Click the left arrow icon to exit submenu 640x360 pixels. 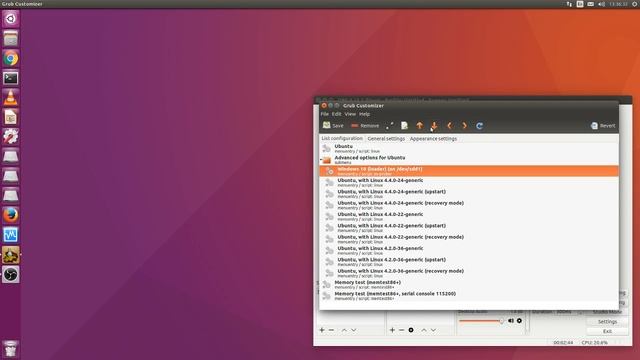tap(449, 126)
